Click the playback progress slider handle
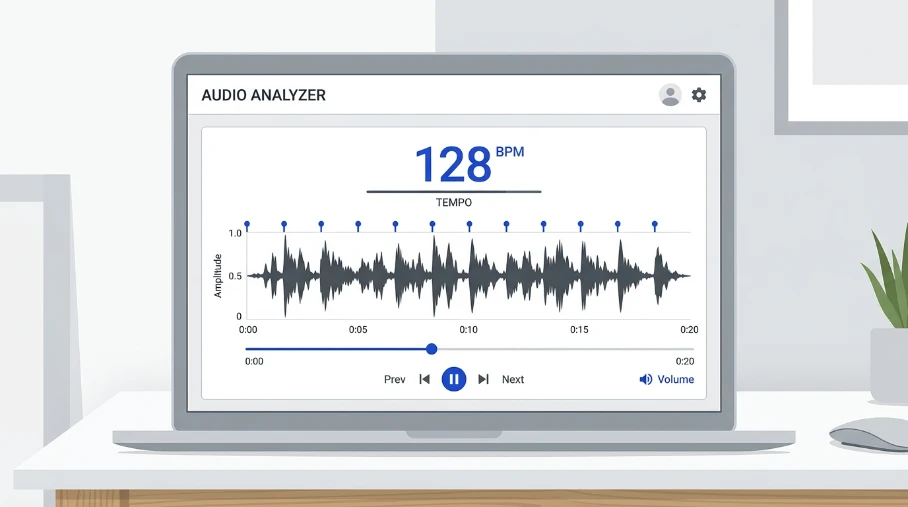 tap(431, 349)
